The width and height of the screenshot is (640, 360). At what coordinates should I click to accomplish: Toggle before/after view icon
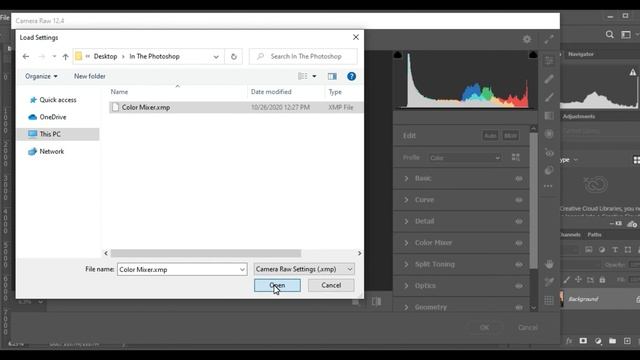coord(376,302)
